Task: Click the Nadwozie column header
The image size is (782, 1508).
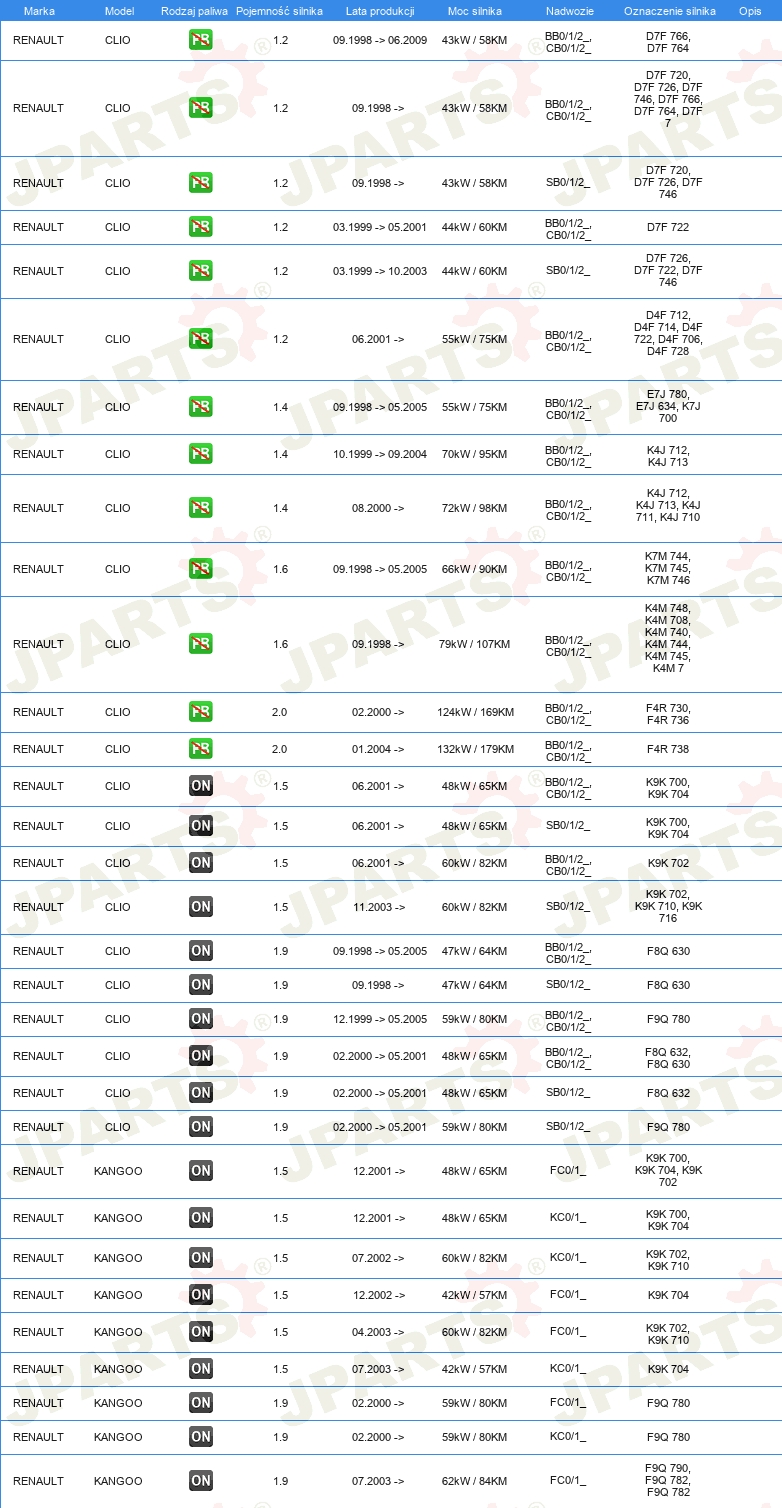Action: coord(568,11)
